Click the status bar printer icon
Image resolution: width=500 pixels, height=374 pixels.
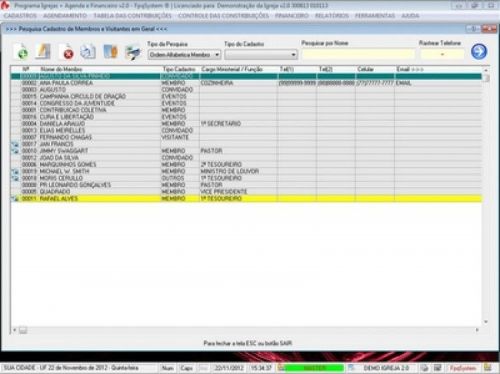click(424, 368)
